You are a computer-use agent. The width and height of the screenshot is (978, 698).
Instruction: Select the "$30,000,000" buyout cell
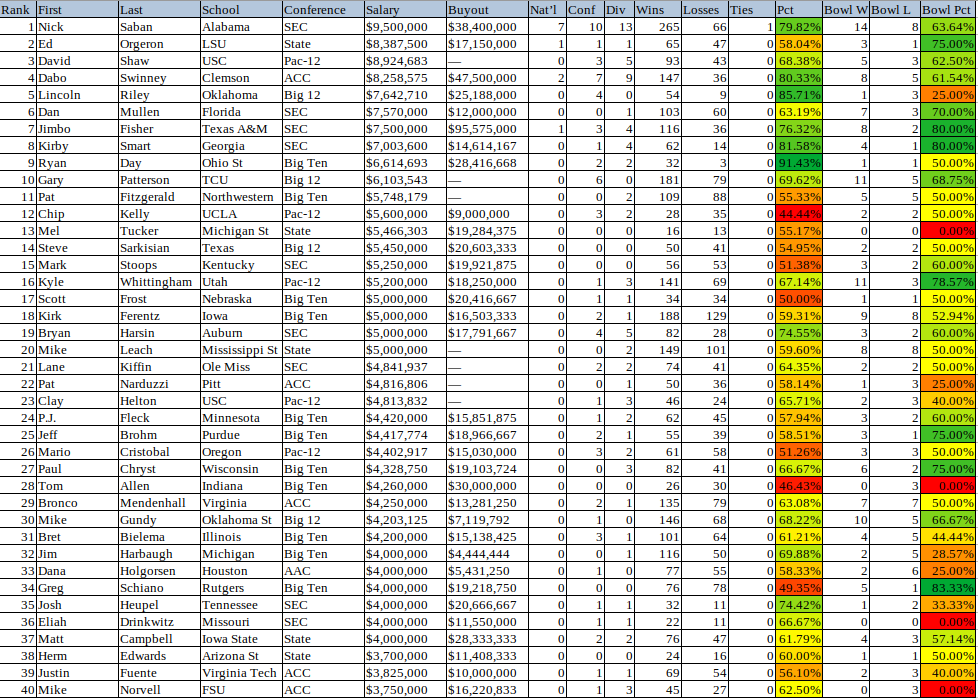tap(487, 485)
